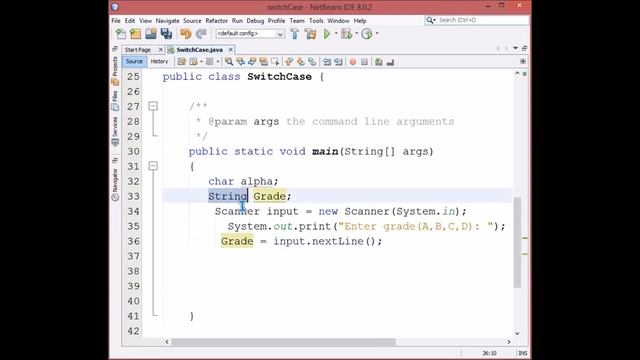The width and height of the screenshot is (640, 360).
Task: Switch to the Start Page tab
Action: tap(138, 50)
